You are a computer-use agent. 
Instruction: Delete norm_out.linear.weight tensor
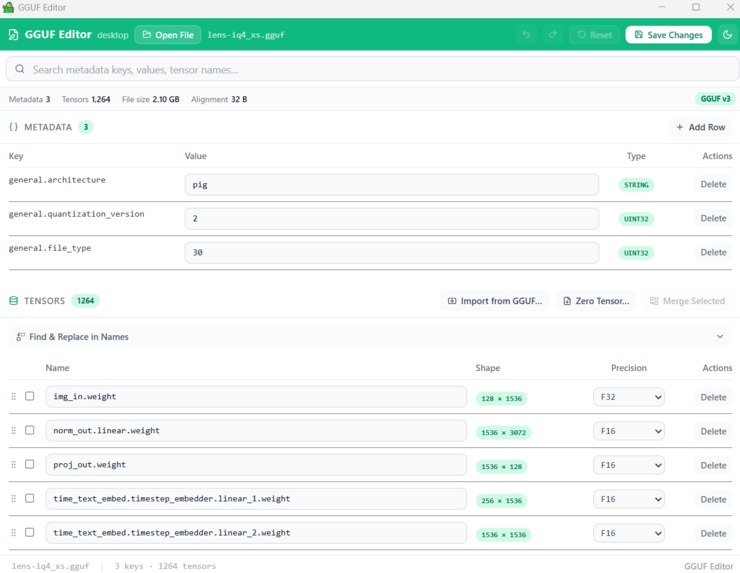click(713, 431)
